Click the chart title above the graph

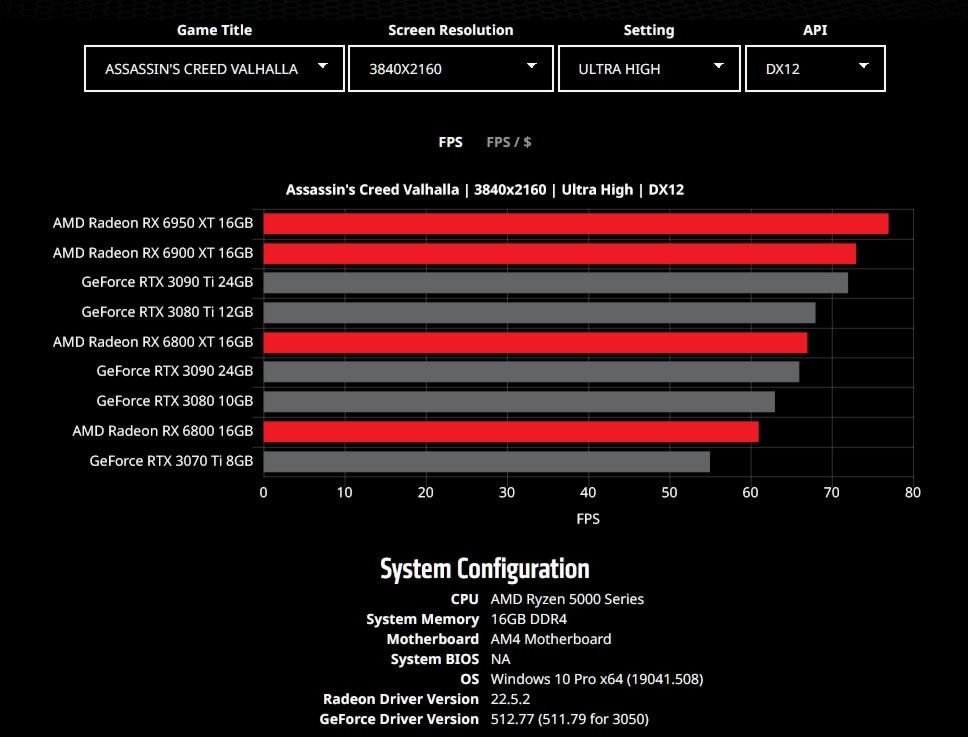pyautogui.click(x=484, y=189)
